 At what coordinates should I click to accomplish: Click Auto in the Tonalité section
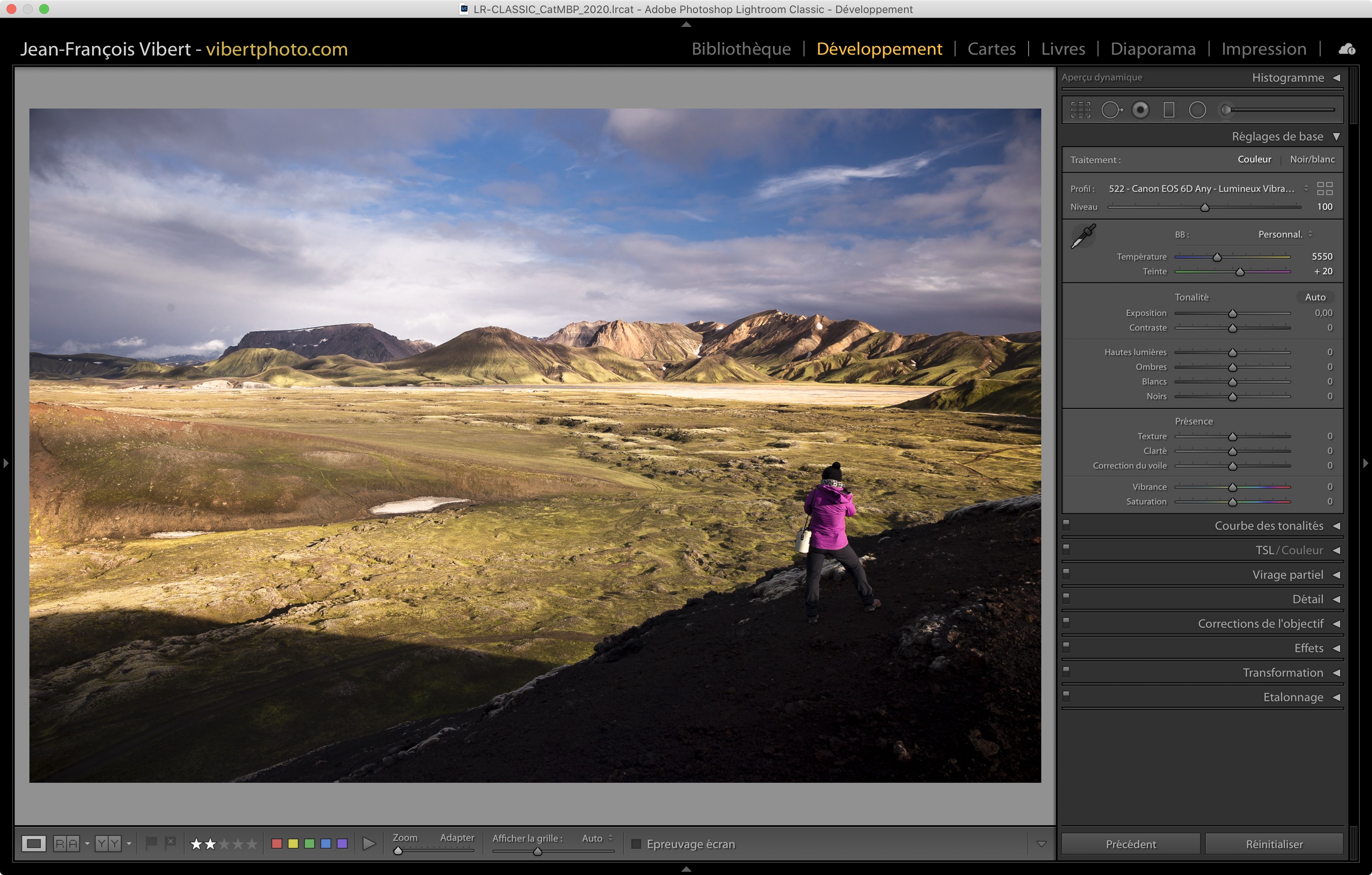[1315, 297]
